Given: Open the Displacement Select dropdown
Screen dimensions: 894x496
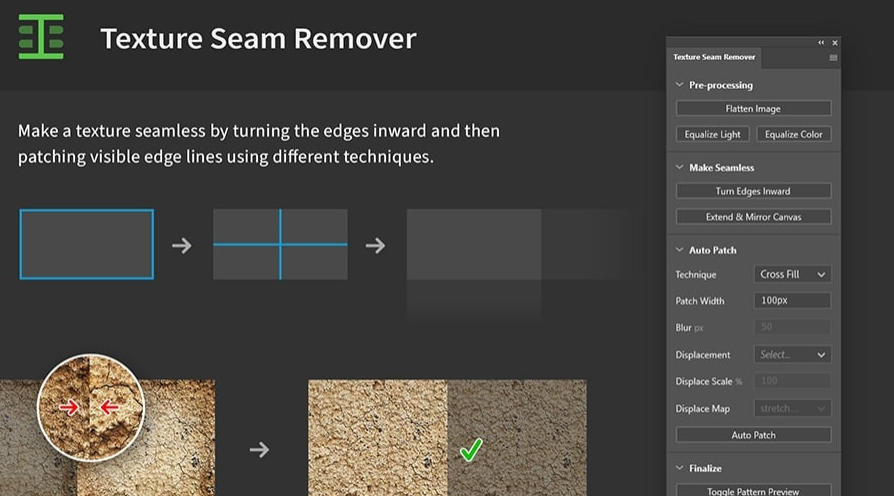Looking at the screenshot, I should (793, 355).
